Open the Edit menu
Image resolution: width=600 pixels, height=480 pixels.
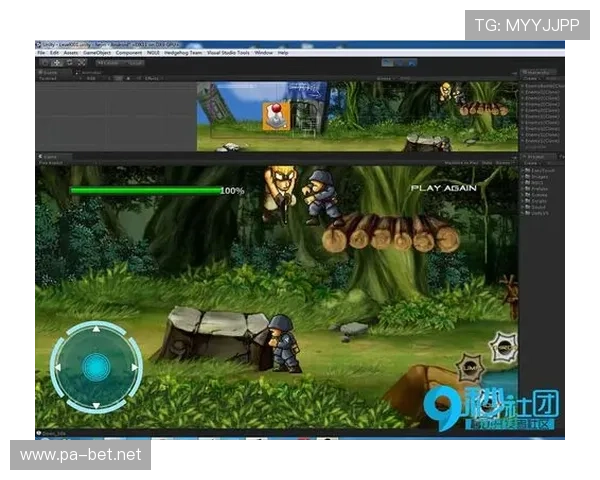point(55,53)
